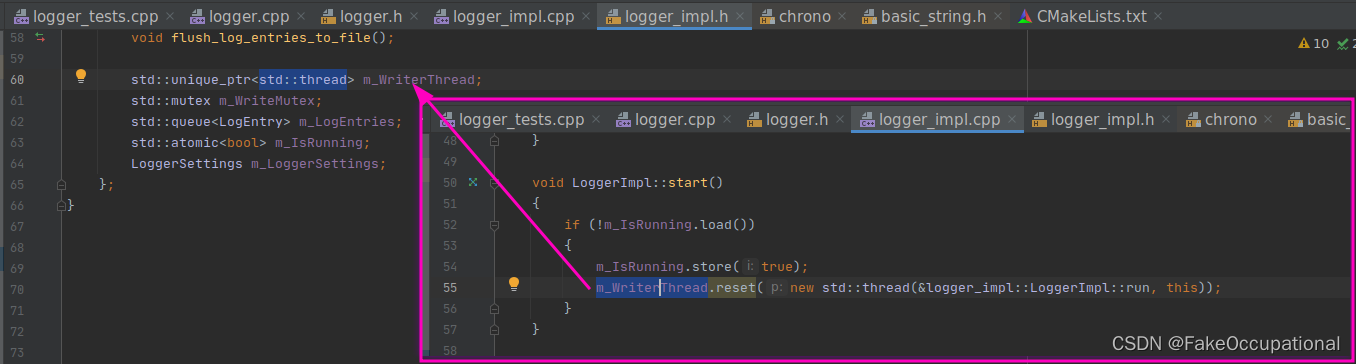
Task: Close logger.h tab in top tab bar
Action: (x=414, y=17)
